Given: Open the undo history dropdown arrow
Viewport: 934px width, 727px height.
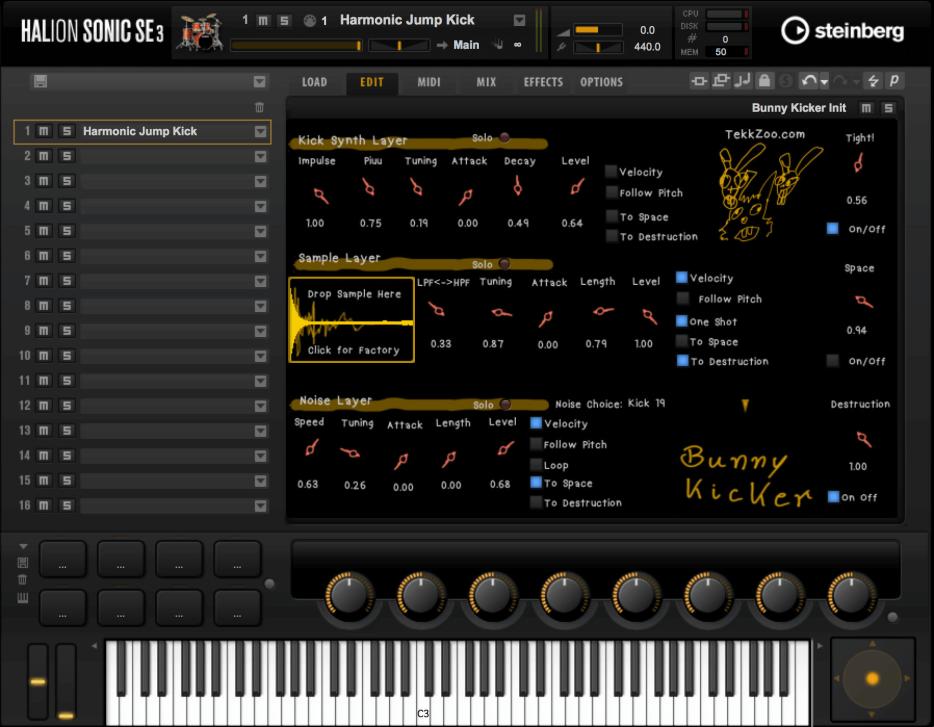Looking at the screenshot, I should tap(824, 84).
